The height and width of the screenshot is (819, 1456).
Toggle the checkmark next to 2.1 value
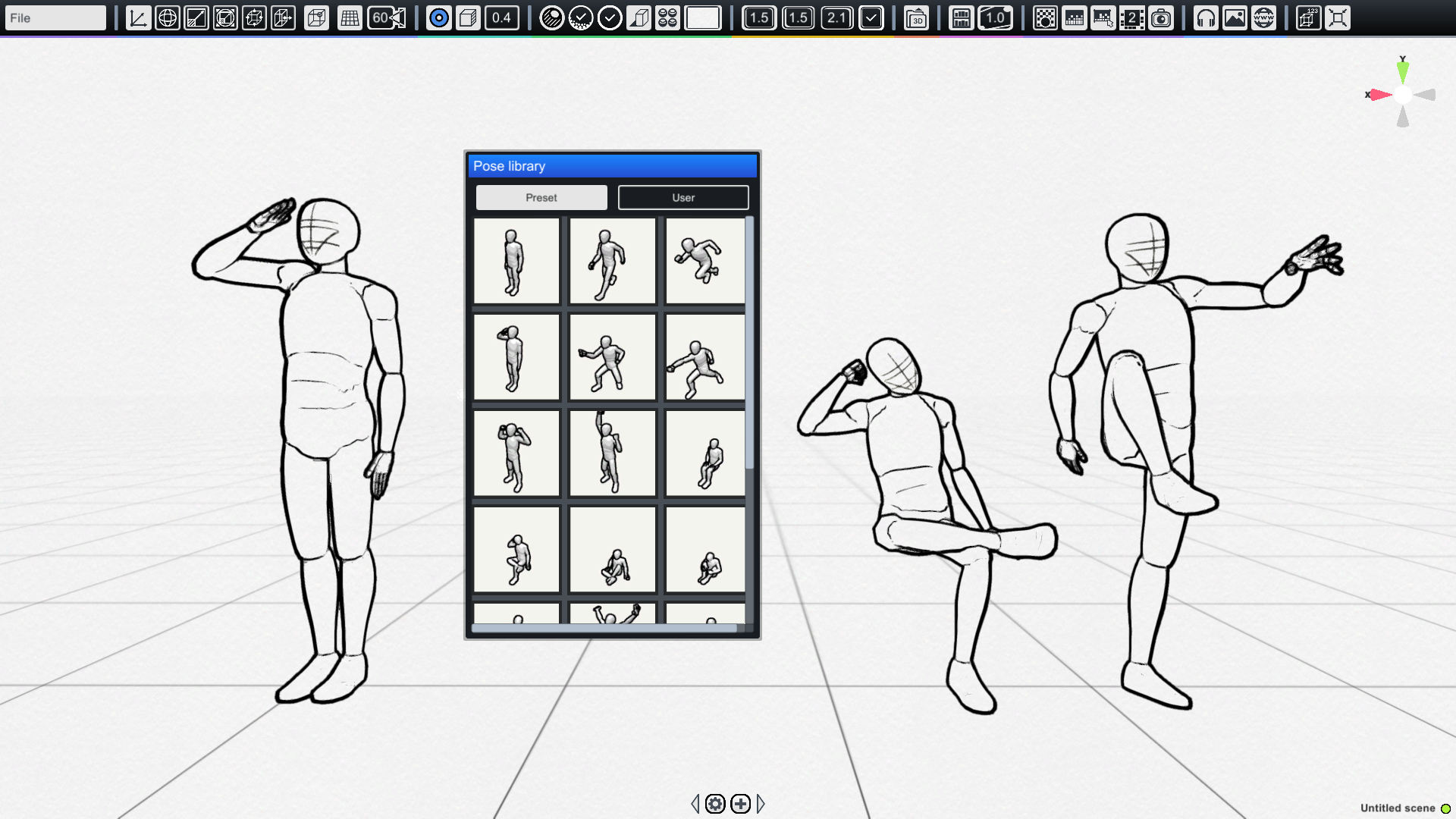pos(869,18)
